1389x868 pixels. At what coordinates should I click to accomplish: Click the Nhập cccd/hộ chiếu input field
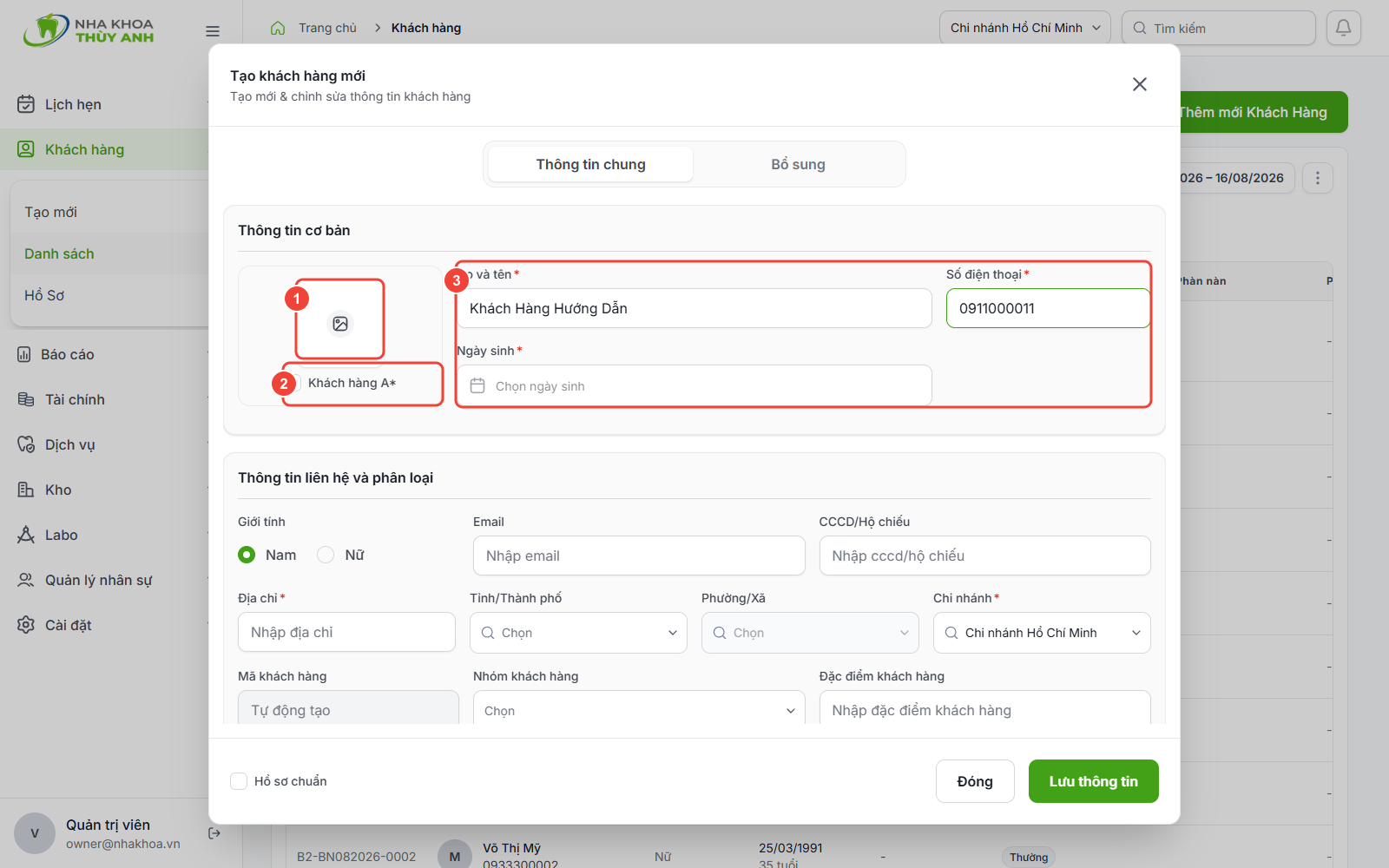click(x=984, y=556)
